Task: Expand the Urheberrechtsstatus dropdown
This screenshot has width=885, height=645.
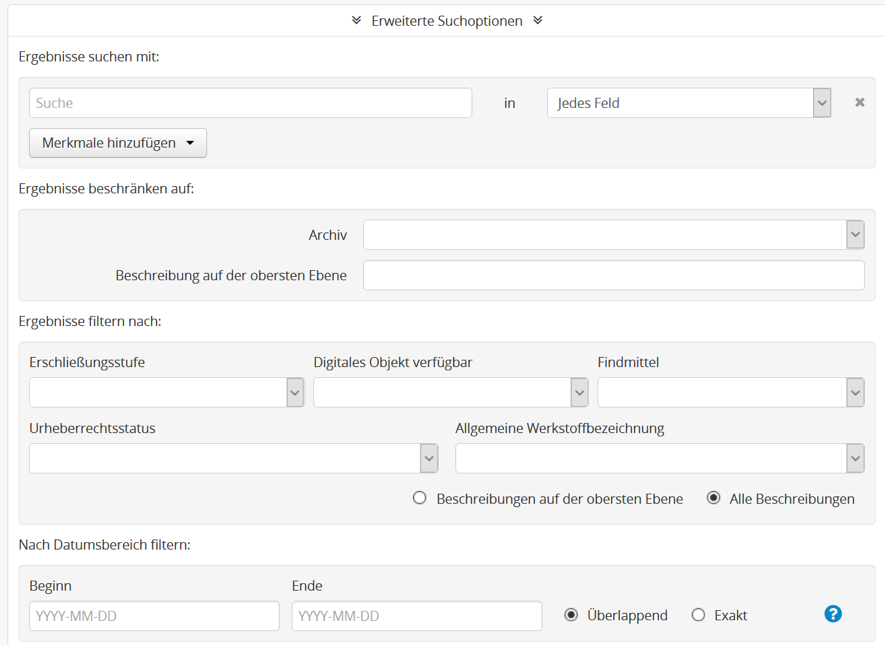Action: (233, 458)
